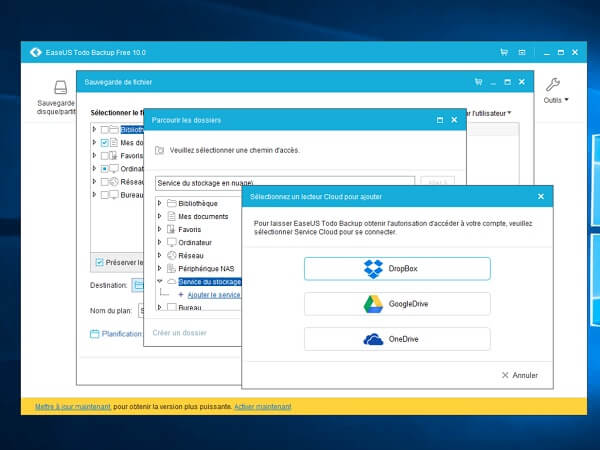Image resolution: width=600 pixels, height=450 pixels.
Task: Select the Bibliothèque folder in browser tree
Action: click(x=198, y=204)
